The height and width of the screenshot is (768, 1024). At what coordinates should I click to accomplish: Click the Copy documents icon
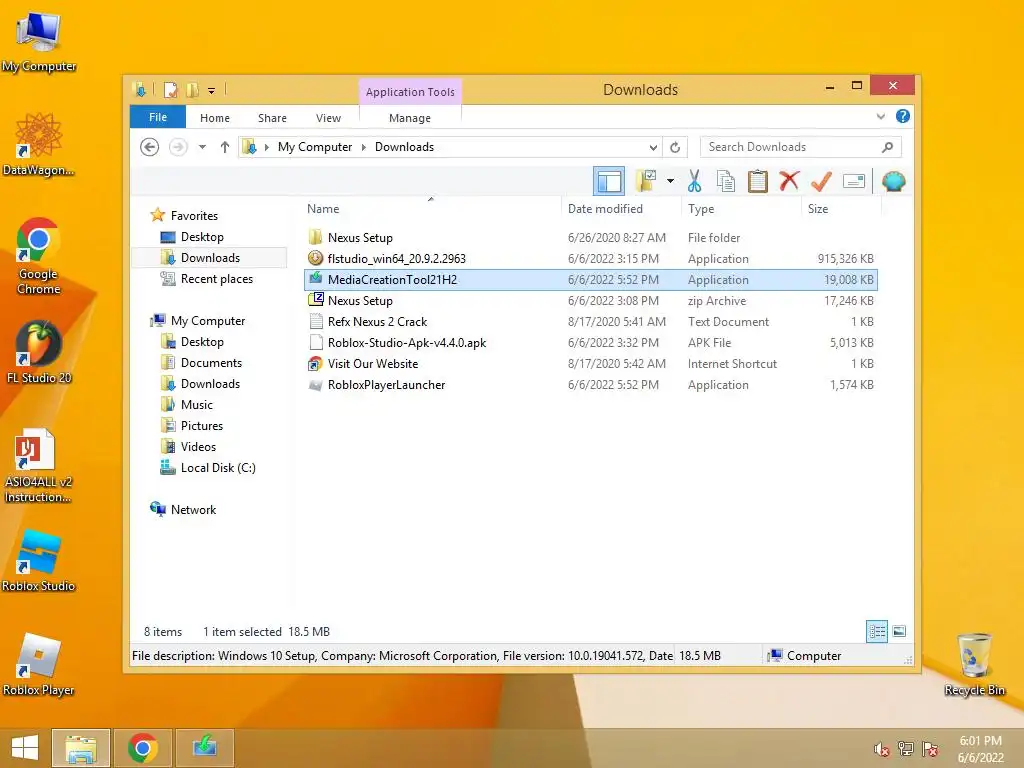click(726, 181)
